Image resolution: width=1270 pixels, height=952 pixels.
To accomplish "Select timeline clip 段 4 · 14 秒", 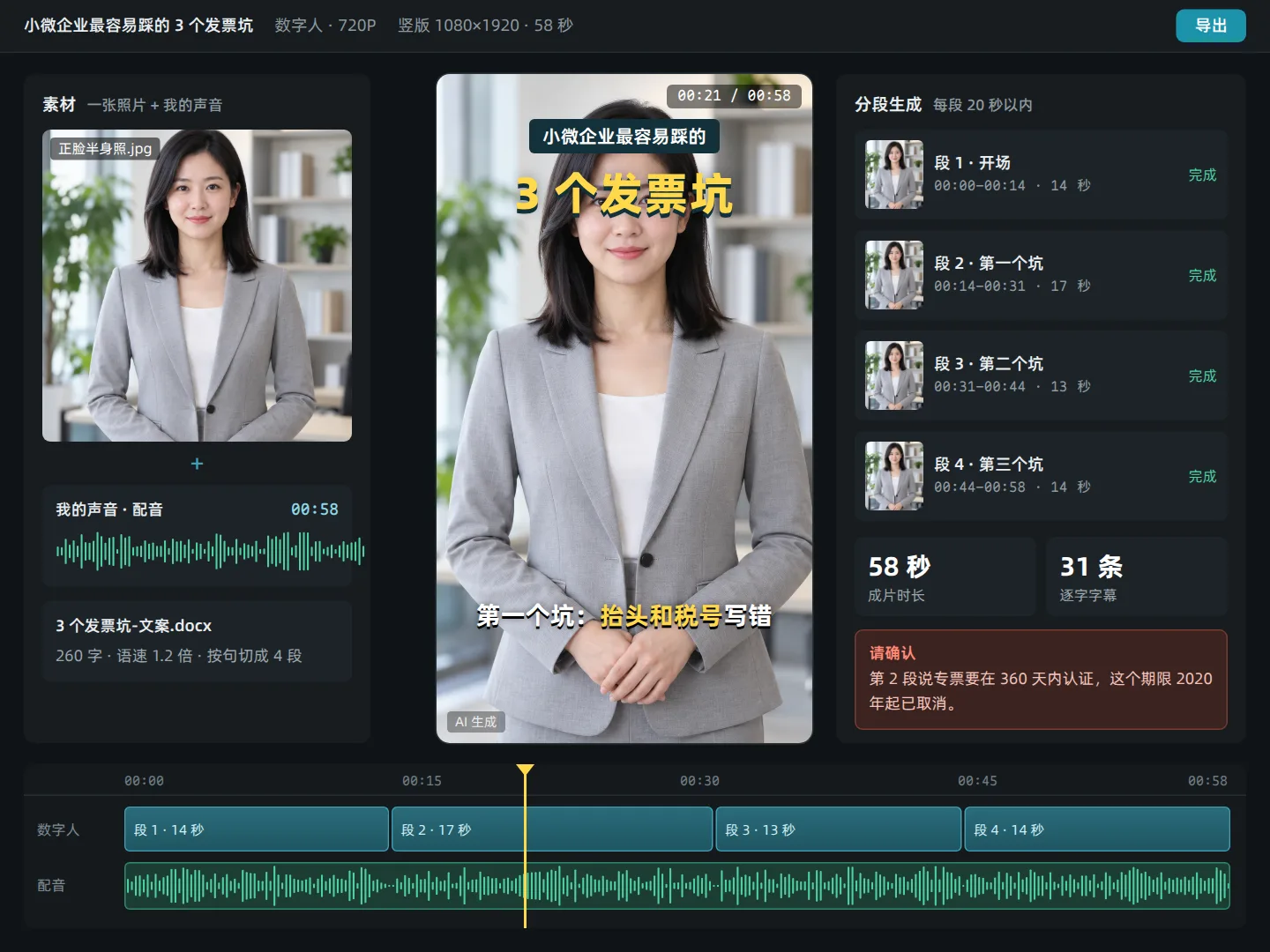I will [1097, 829].
